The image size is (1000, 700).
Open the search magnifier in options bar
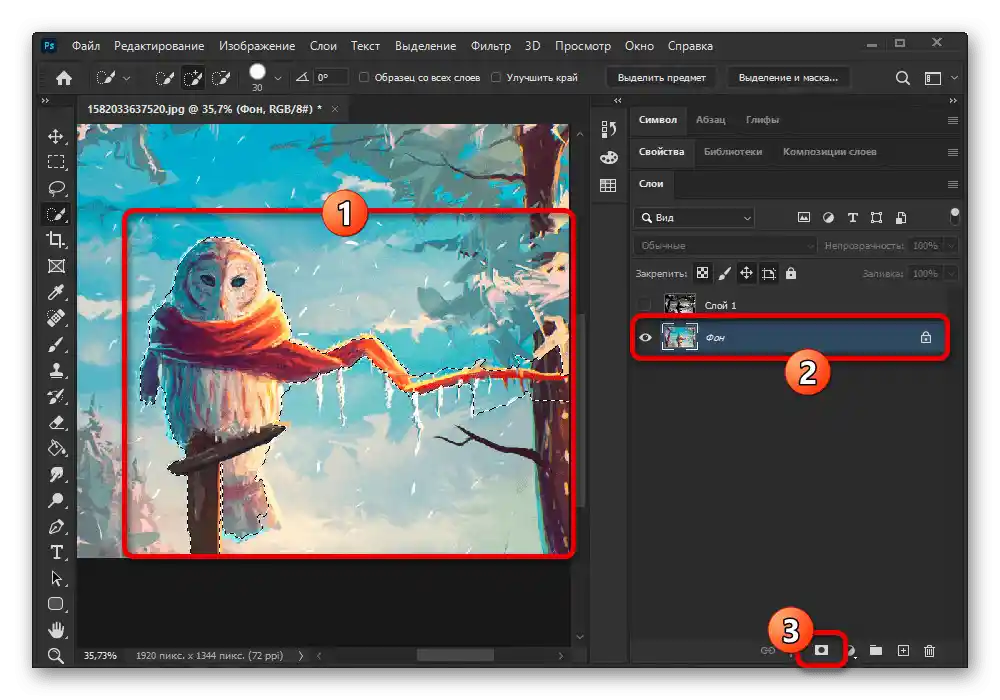pos(902,78)
